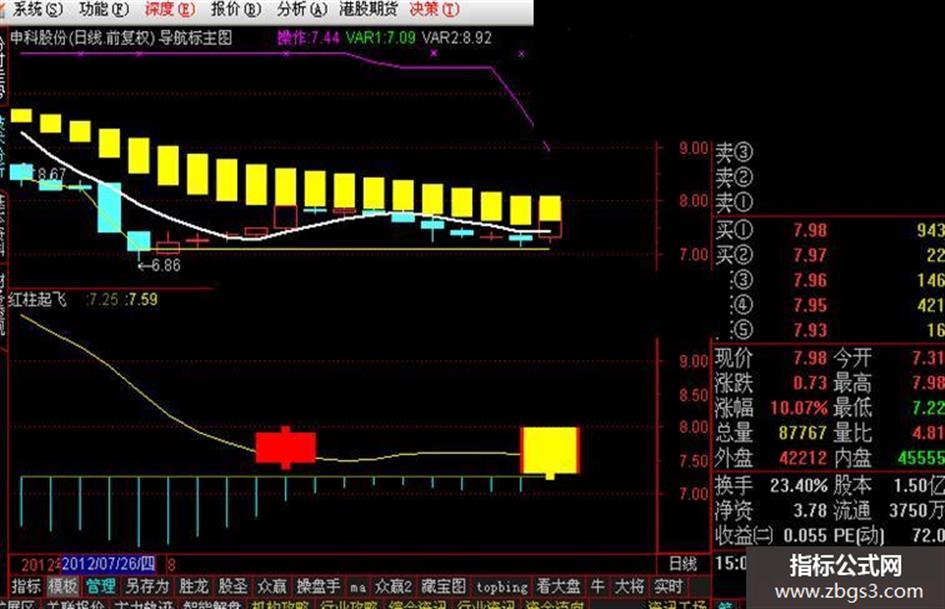Click the 涨幅 value 10.07%
Image resolution: width=945 pixels, height=609 pixels.
(799, 408)
